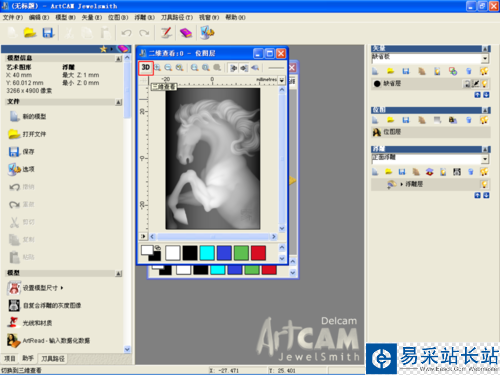Click the delete bin icon in 矢量 panel
The image size is (500, 375).
coord(469,71)
